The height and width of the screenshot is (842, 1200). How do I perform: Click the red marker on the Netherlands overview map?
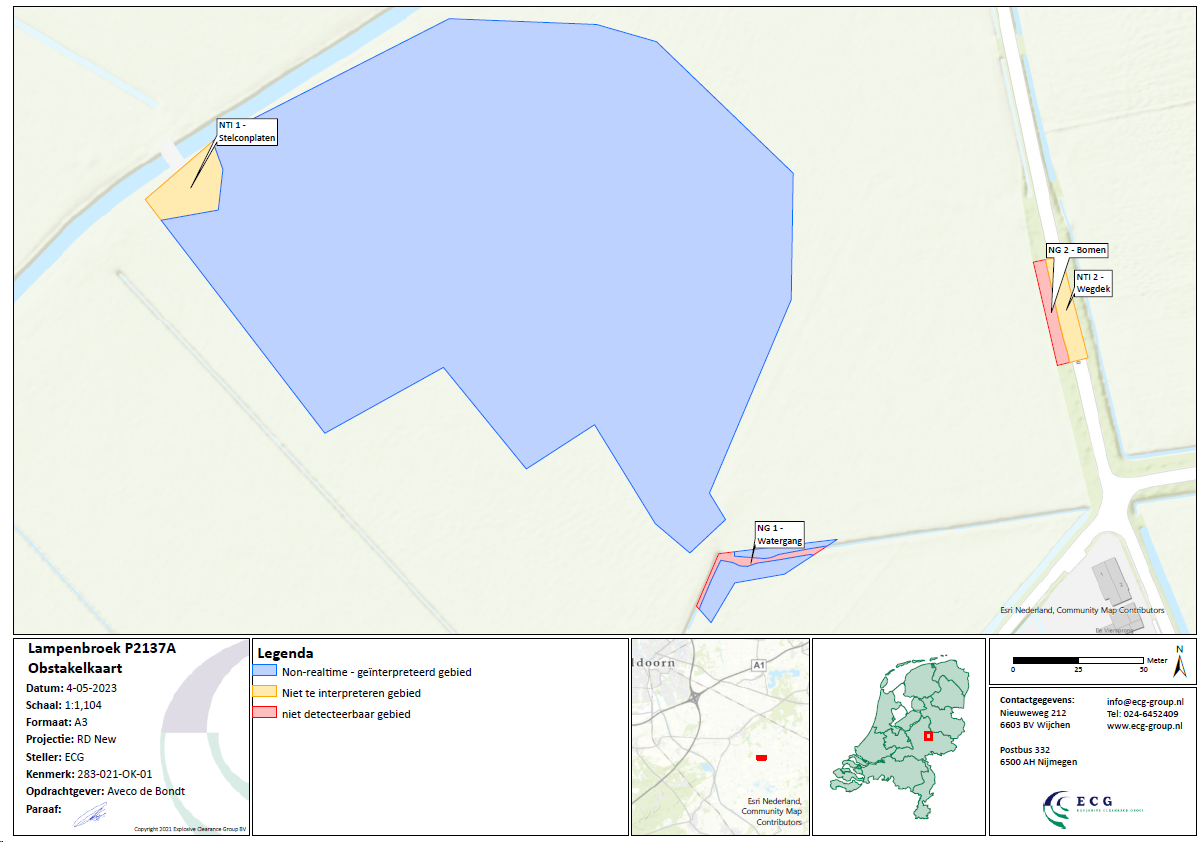point(928,736)
